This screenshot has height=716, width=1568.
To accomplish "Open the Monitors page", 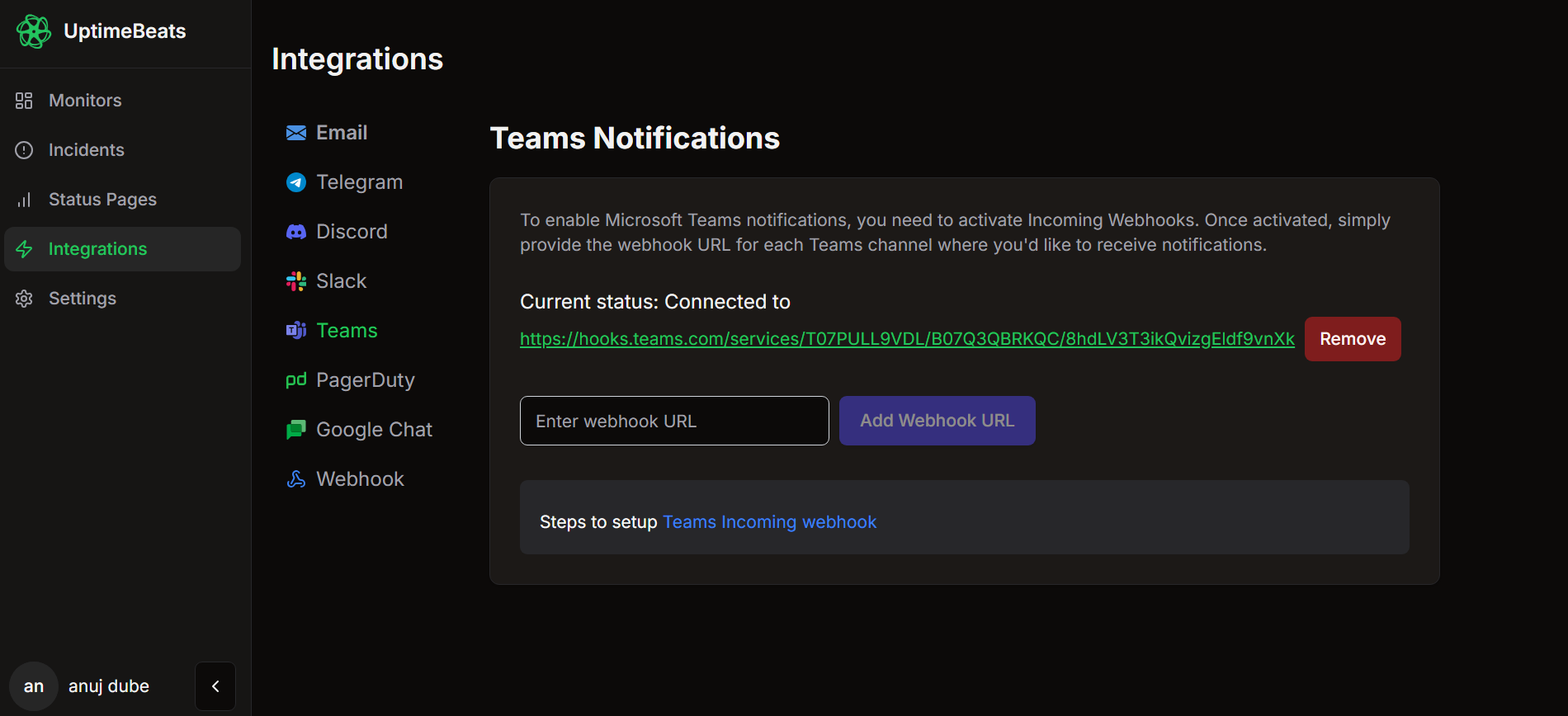I will (x=85, y=101).
